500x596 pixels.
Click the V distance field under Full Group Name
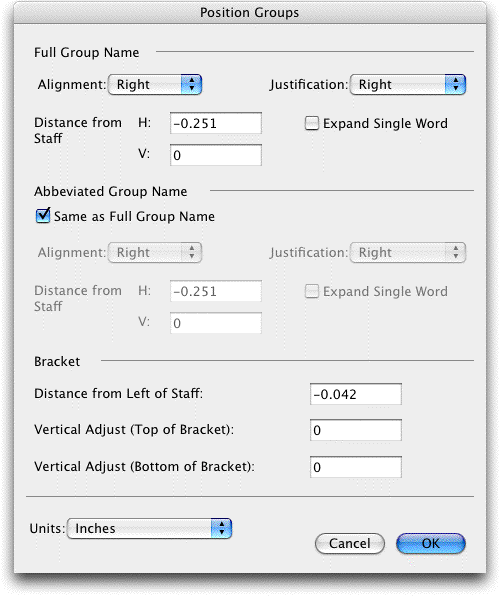(216, 155)
